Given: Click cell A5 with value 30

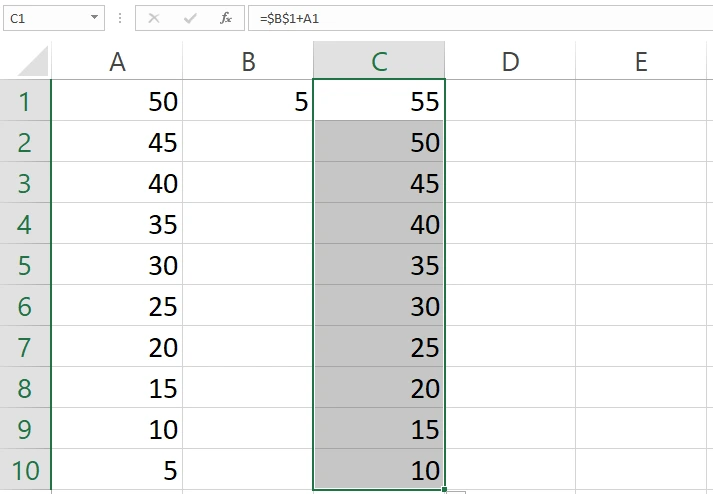Looking at the screenshot, I should (117, 264).
